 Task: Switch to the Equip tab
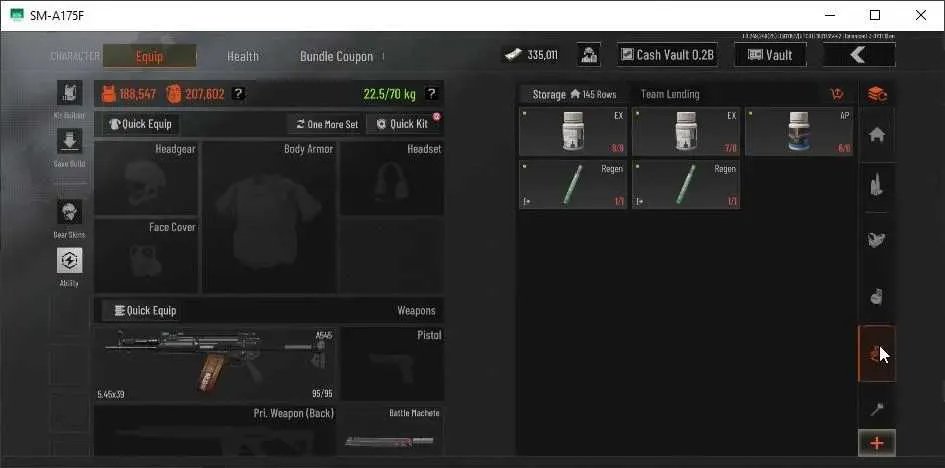click(149, 56)
